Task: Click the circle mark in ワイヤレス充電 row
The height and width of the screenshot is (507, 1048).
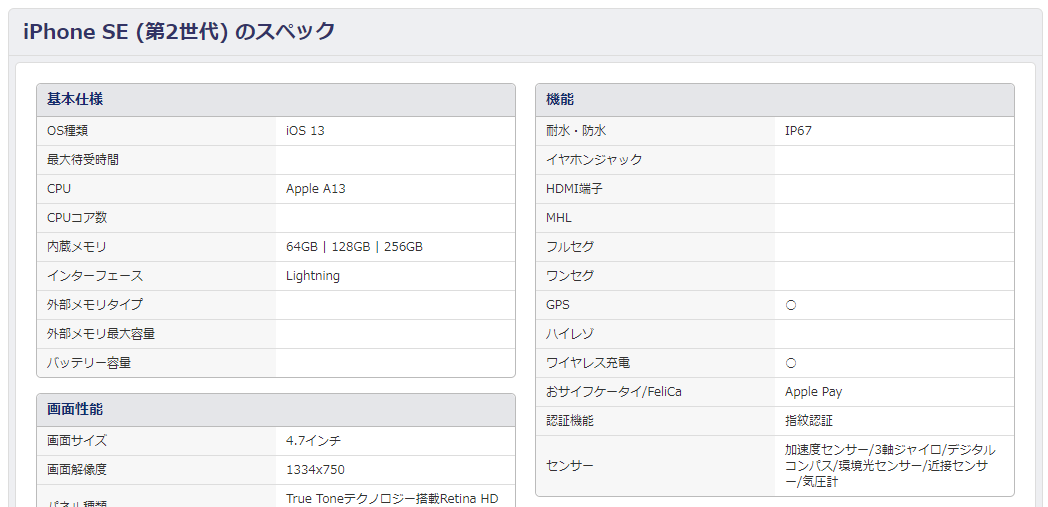Action: [x=791, y=363]
